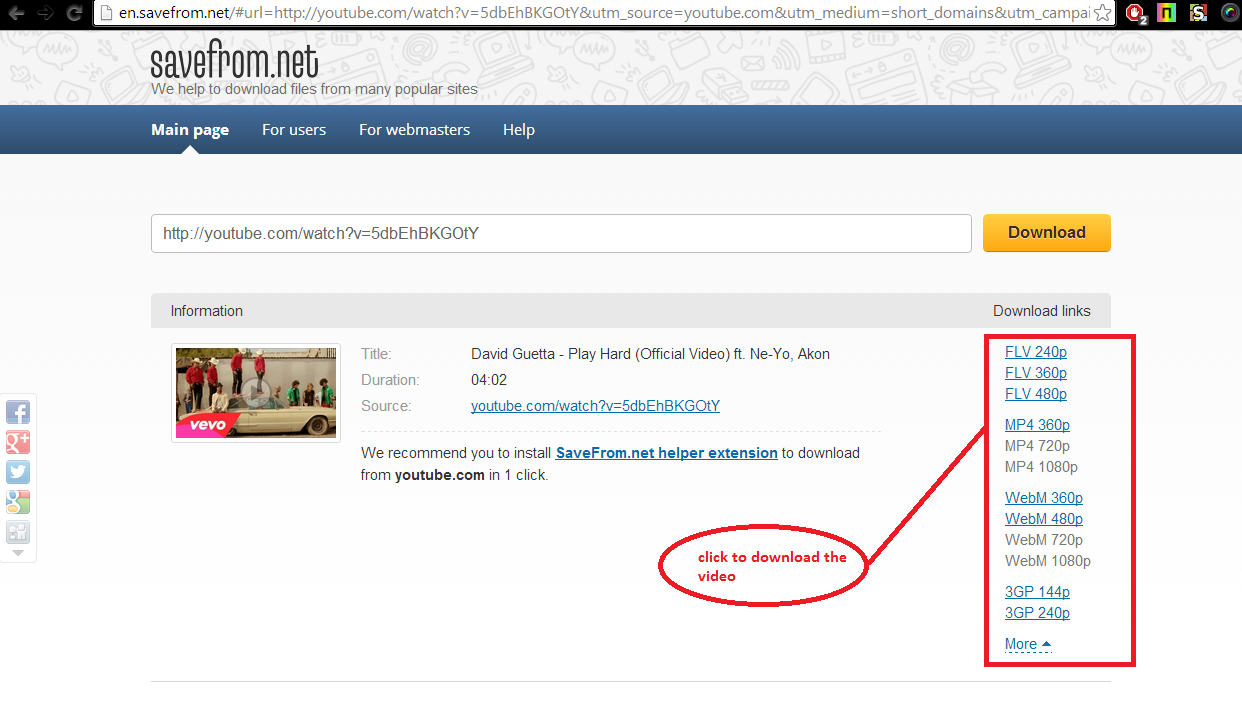1242x715 pixels.
Task: Expand more share options with sidebar arrow
Action: [x=17, y=553]
